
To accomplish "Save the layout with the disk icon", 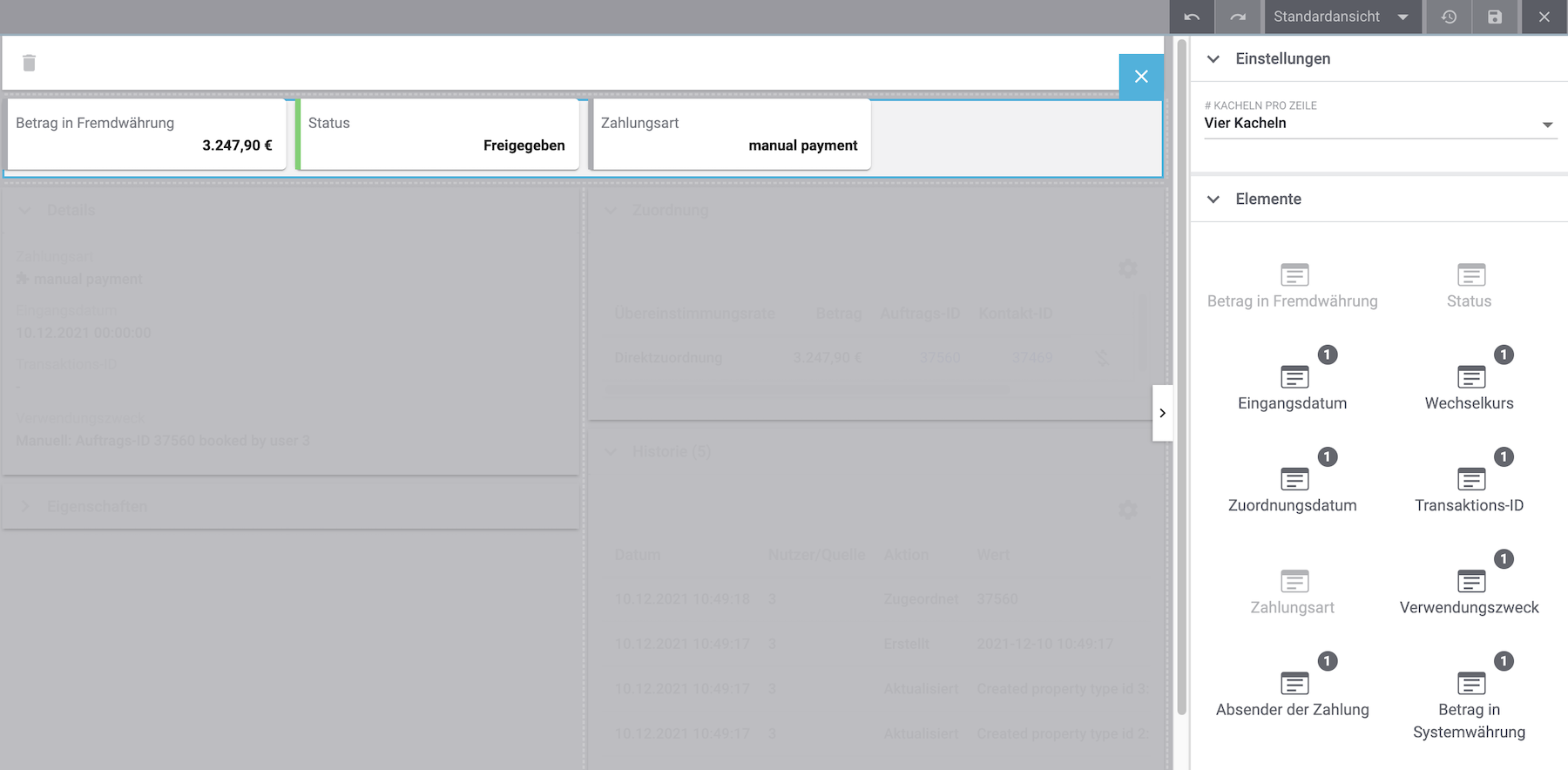I will point(1495,17).
